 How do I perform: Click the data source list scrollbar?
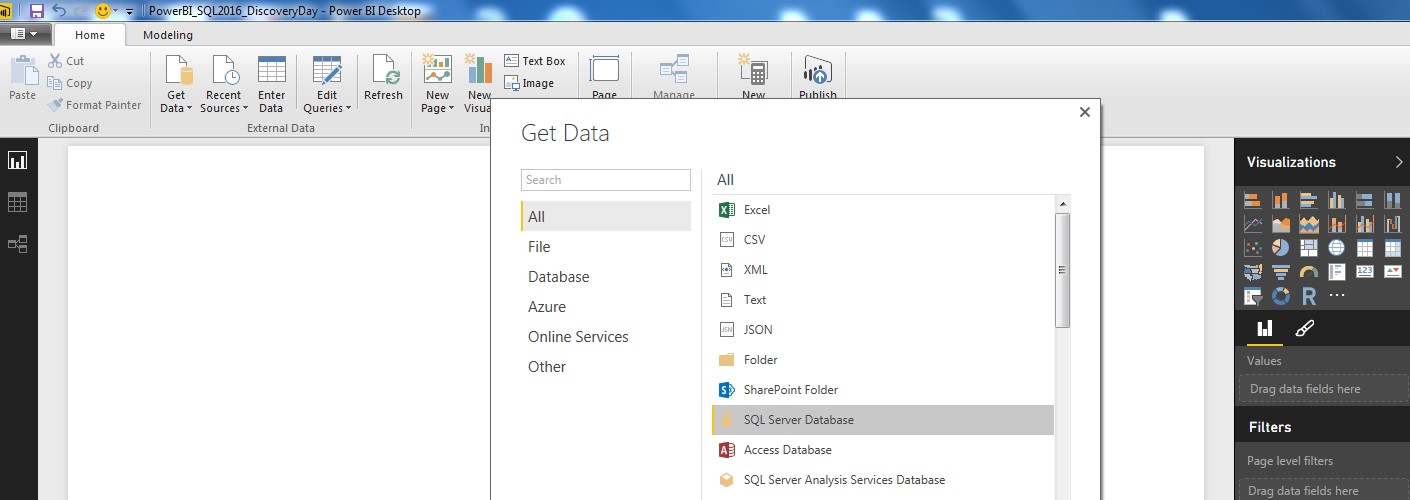pyautogui.click(x=1062, y=270)
